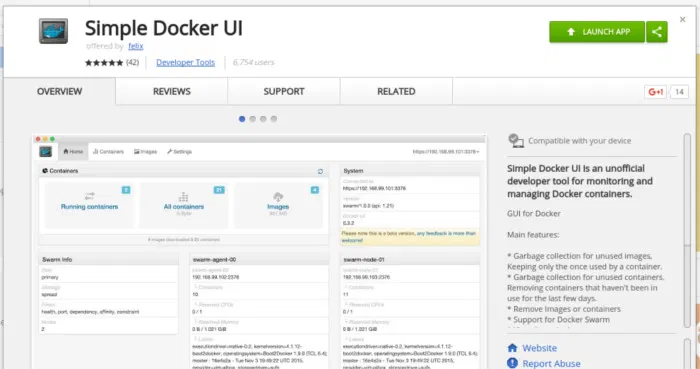The width and height of the screenshot is (700, 369).
Task: Switch to the OVERVIEW tab
Action: [59, 91]
